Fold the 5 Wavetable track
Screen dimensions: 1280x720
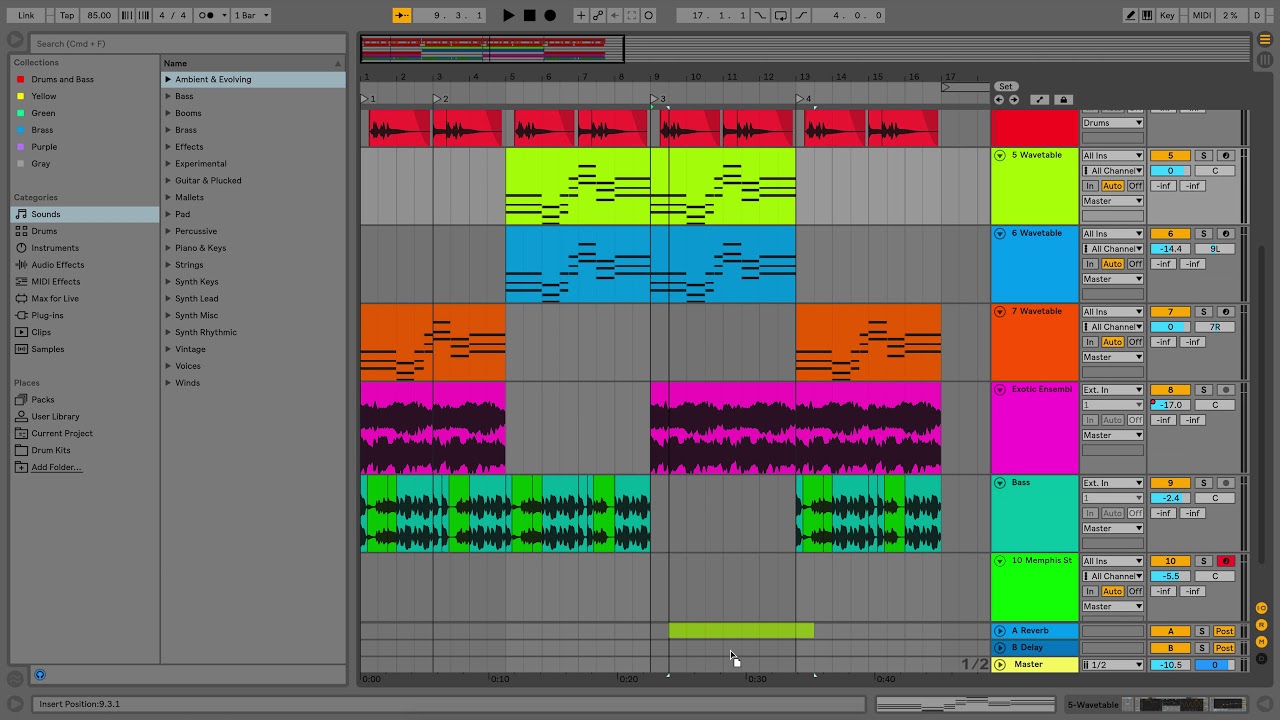[x=999, y=156]
